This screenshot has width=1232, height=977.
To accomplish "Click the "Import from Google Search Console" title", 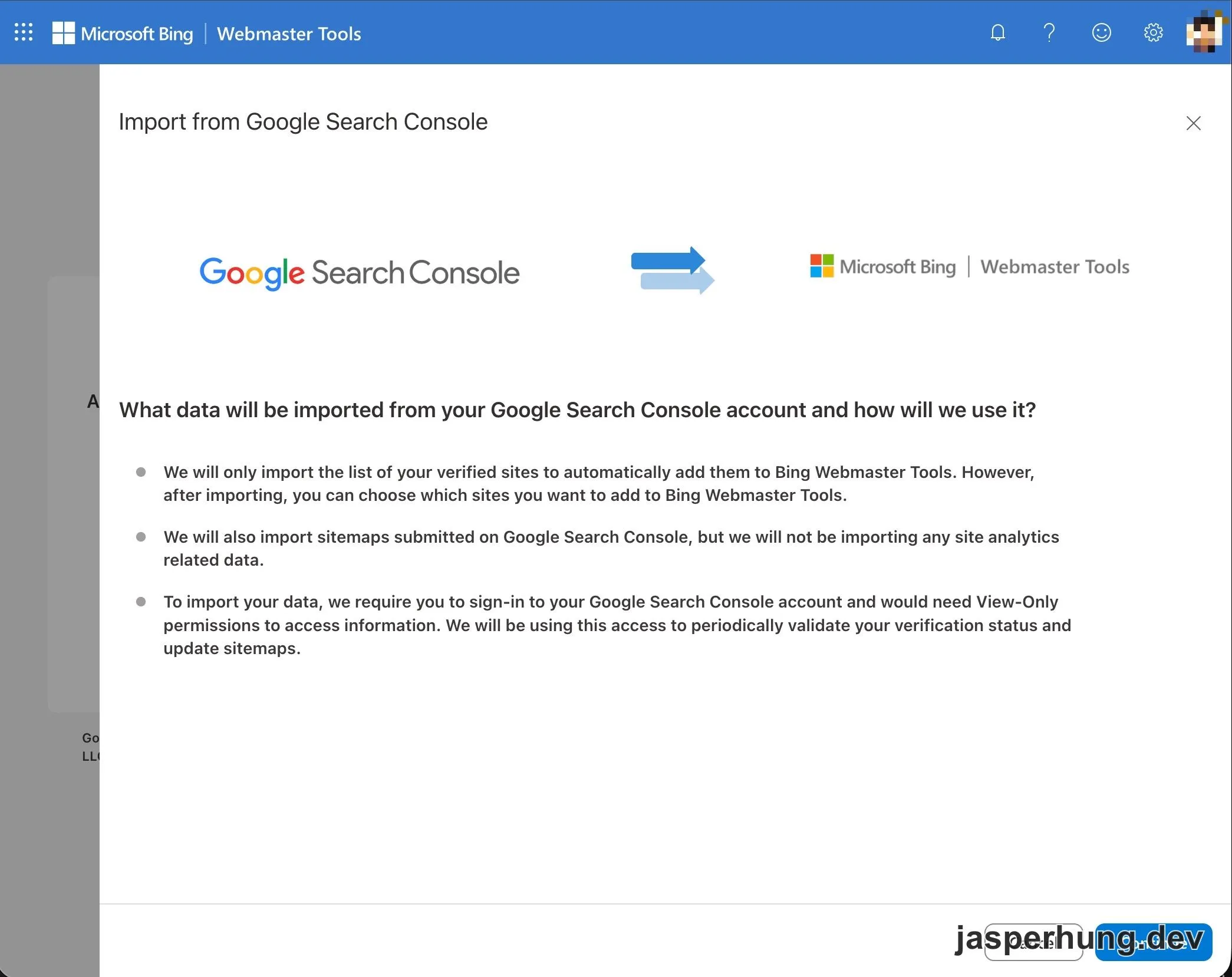I will (x=303, y=122).
